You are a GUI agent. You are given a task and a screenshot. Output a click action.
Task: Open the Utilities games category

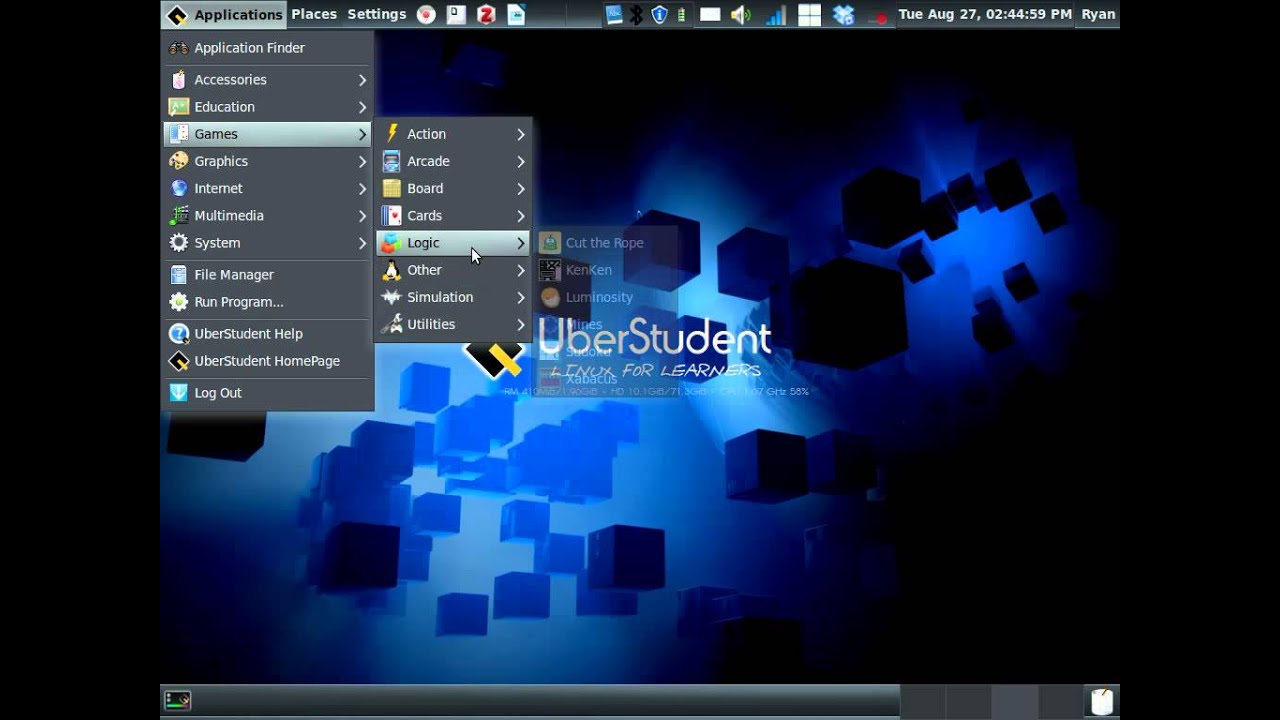[x=453, y=324]
